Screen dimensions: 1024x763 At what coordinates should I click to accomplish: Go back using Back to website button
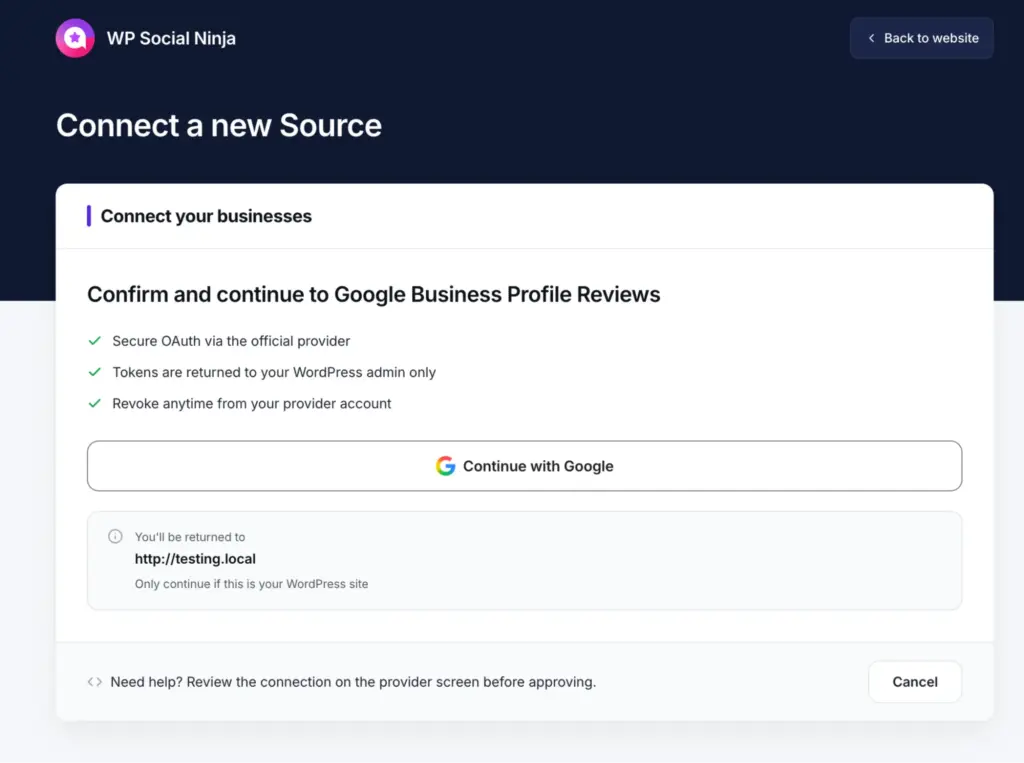pyautogui.click(x=921, y=38)
